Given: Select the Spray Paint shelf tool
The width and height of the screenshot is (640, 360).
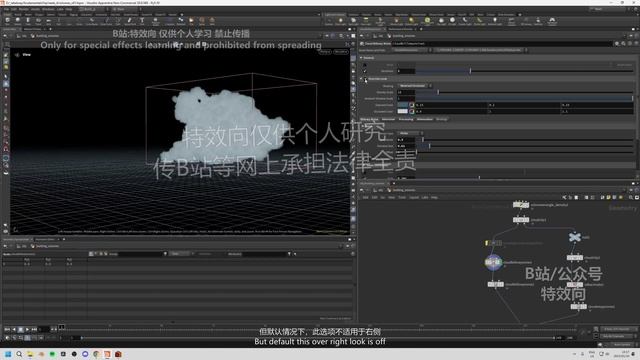Looking at the screenshot, I should (x=130, y=20).
